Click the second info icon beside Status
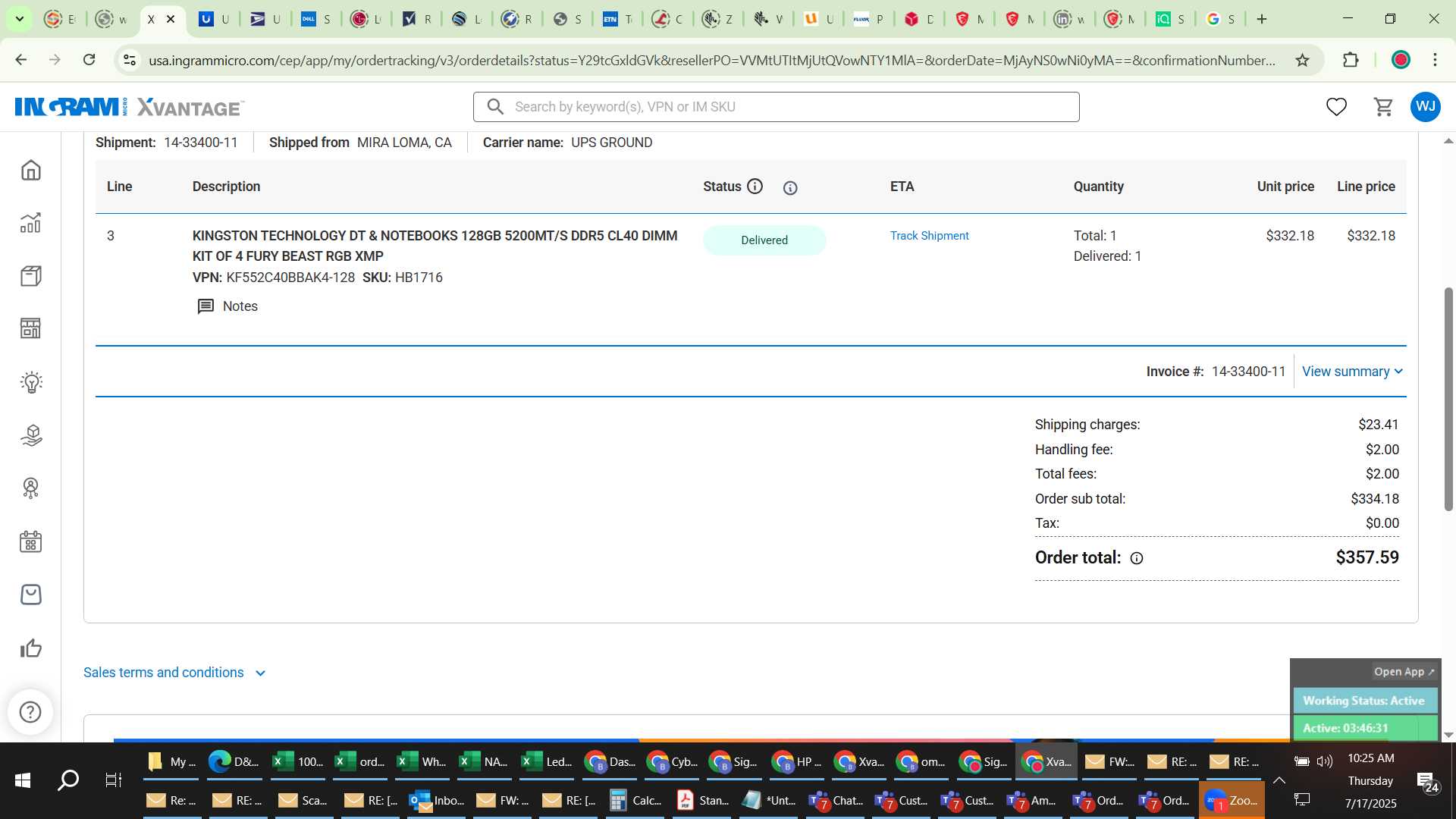 790,188
